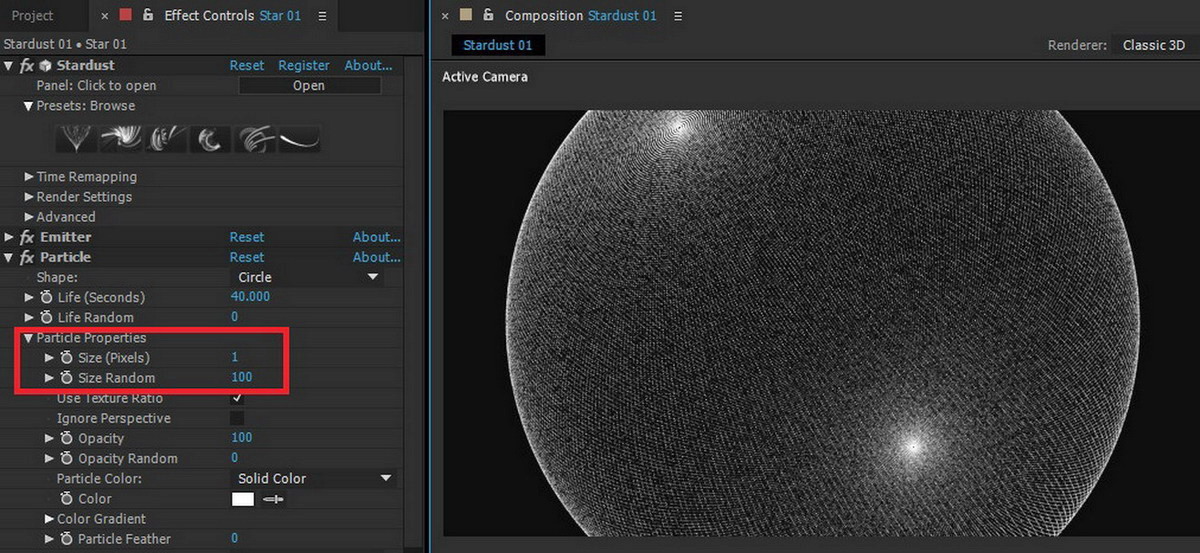Open About for the Particle effect
This screenshot has width=1200, height=553.
pos(376,257)
